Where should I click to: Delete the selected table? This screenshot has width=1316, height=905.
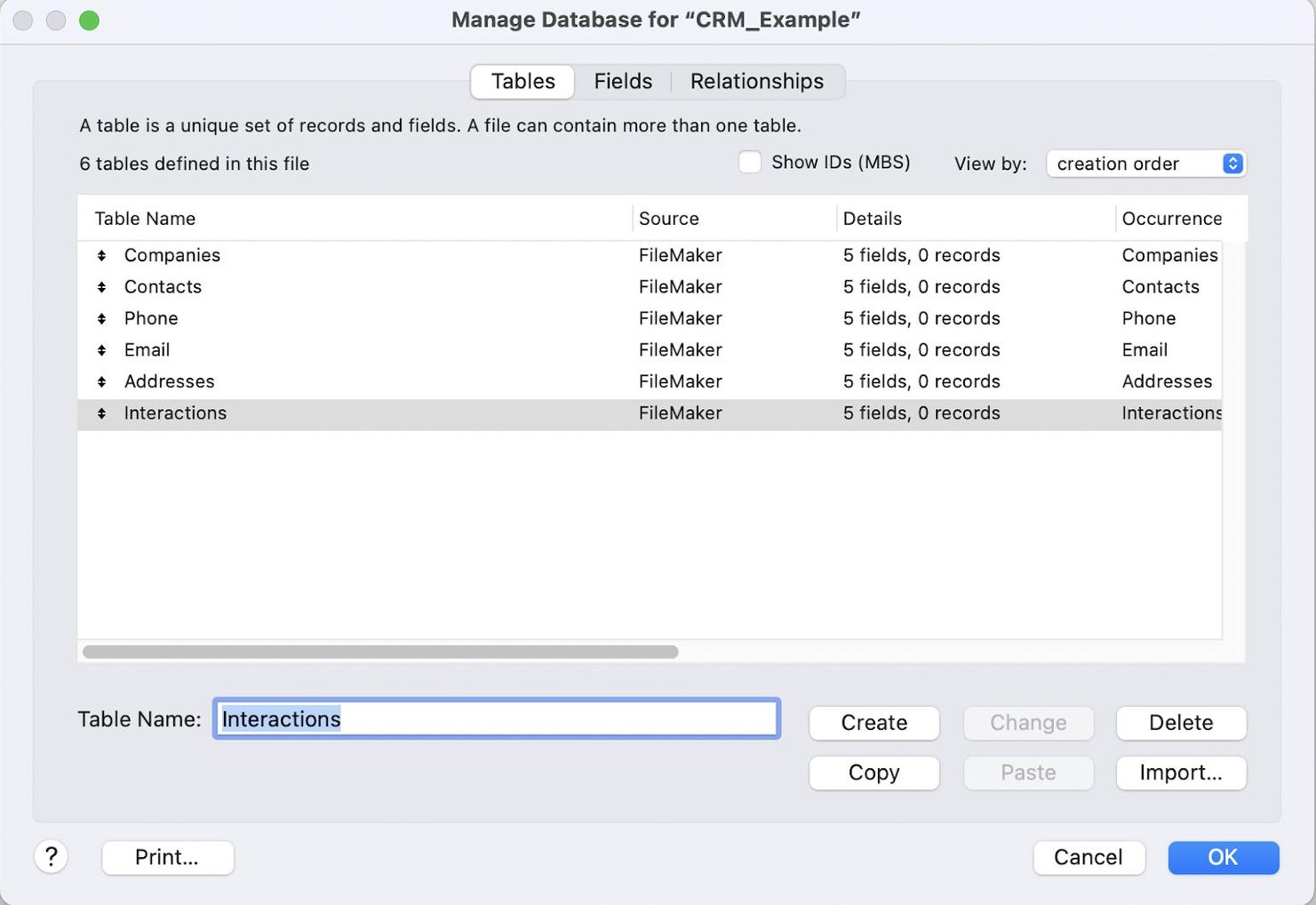pyautogui.click(x=1181, y=723)
